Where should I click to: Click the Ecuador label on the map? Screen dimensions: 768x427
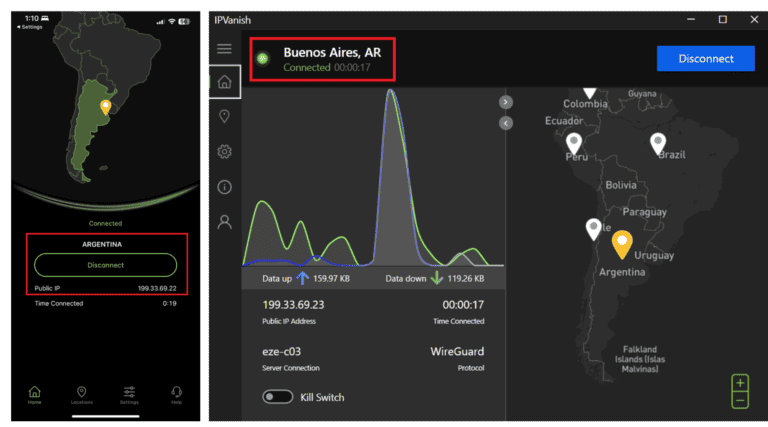coord(564,121)
